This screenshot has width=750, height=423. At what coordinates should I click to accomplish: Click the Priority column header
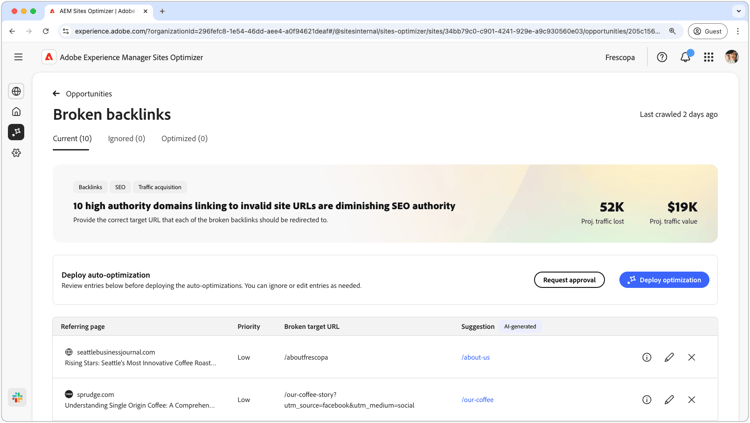point(249,327)
